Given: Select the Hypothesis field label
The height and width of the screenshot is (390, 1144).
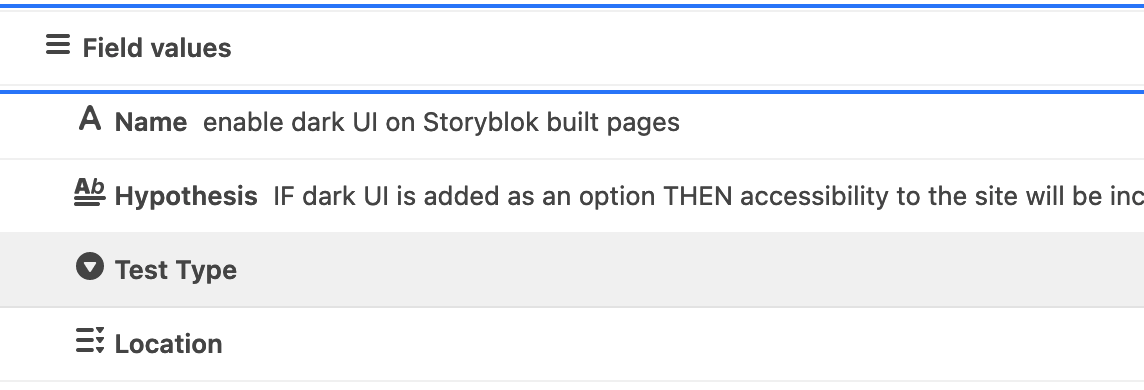Looking at the screenshot, I should [x=186, y=196].
